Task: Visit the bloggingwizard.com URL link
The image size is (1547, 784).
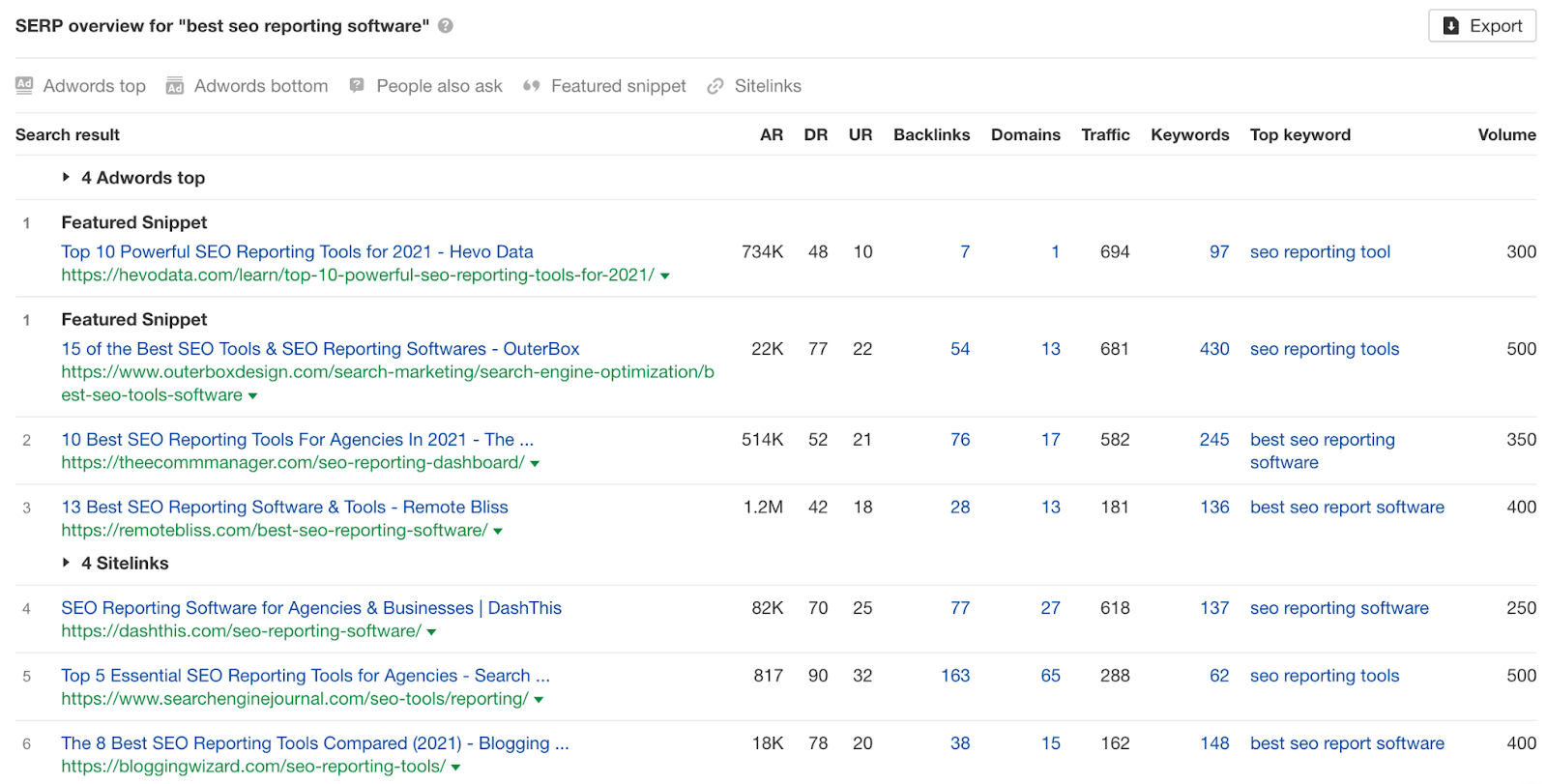Action: coord(253,767)
